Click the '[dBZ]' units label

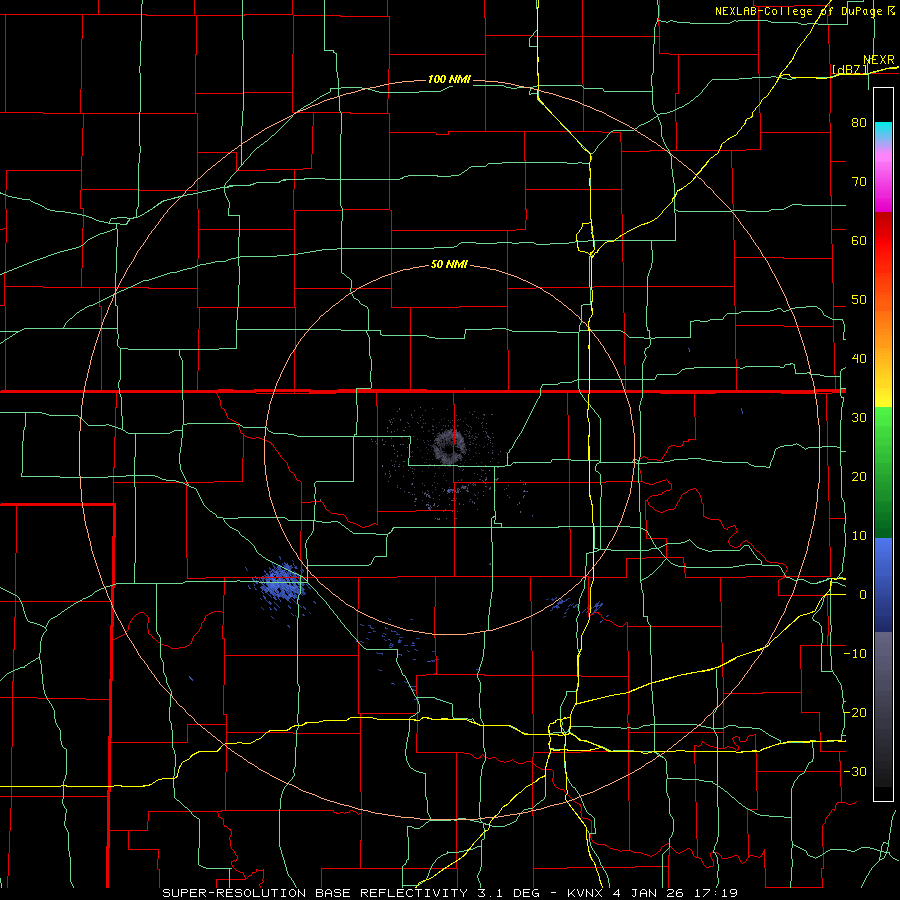849,70
